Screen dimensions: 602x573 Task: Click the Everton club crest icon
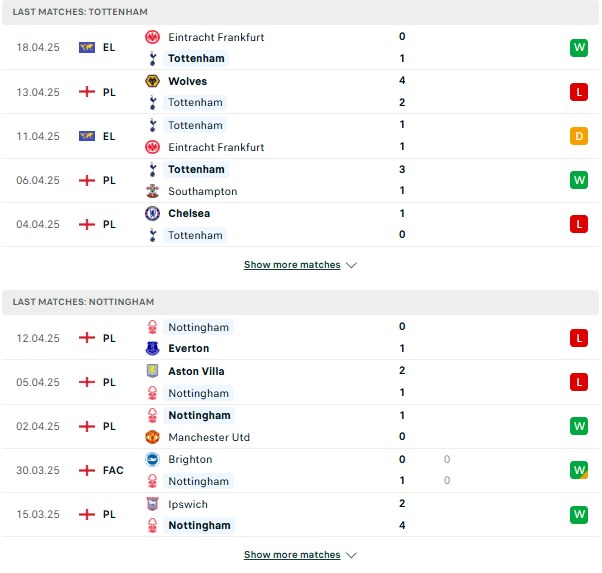pos(152,348)
